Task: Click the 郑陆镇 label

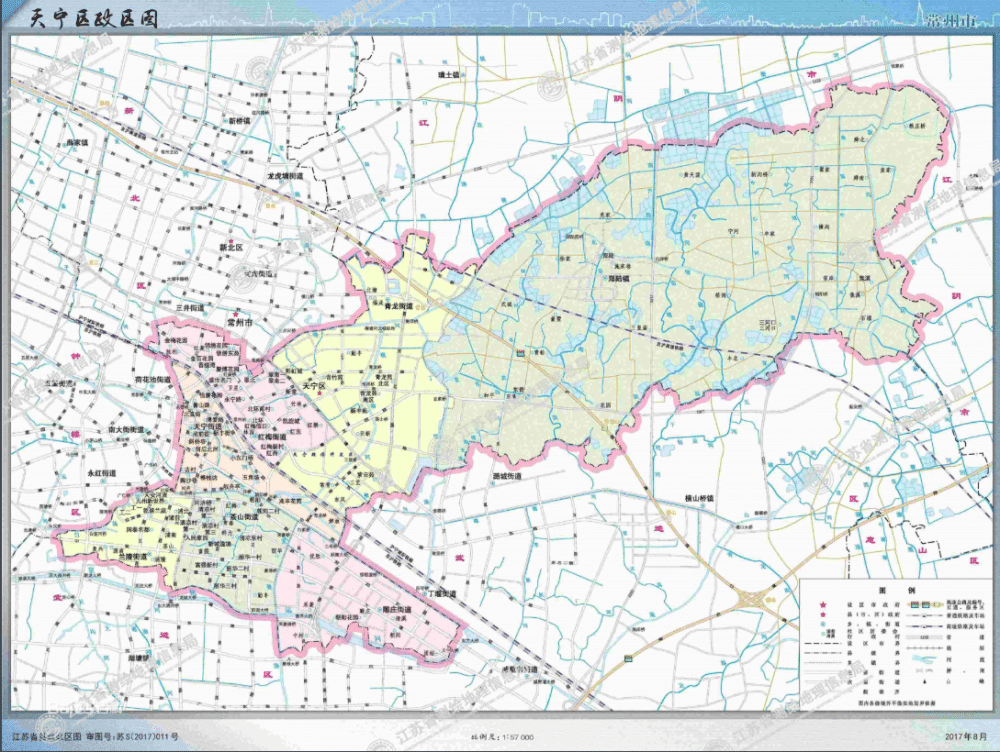Action: [x=619, y=279]
